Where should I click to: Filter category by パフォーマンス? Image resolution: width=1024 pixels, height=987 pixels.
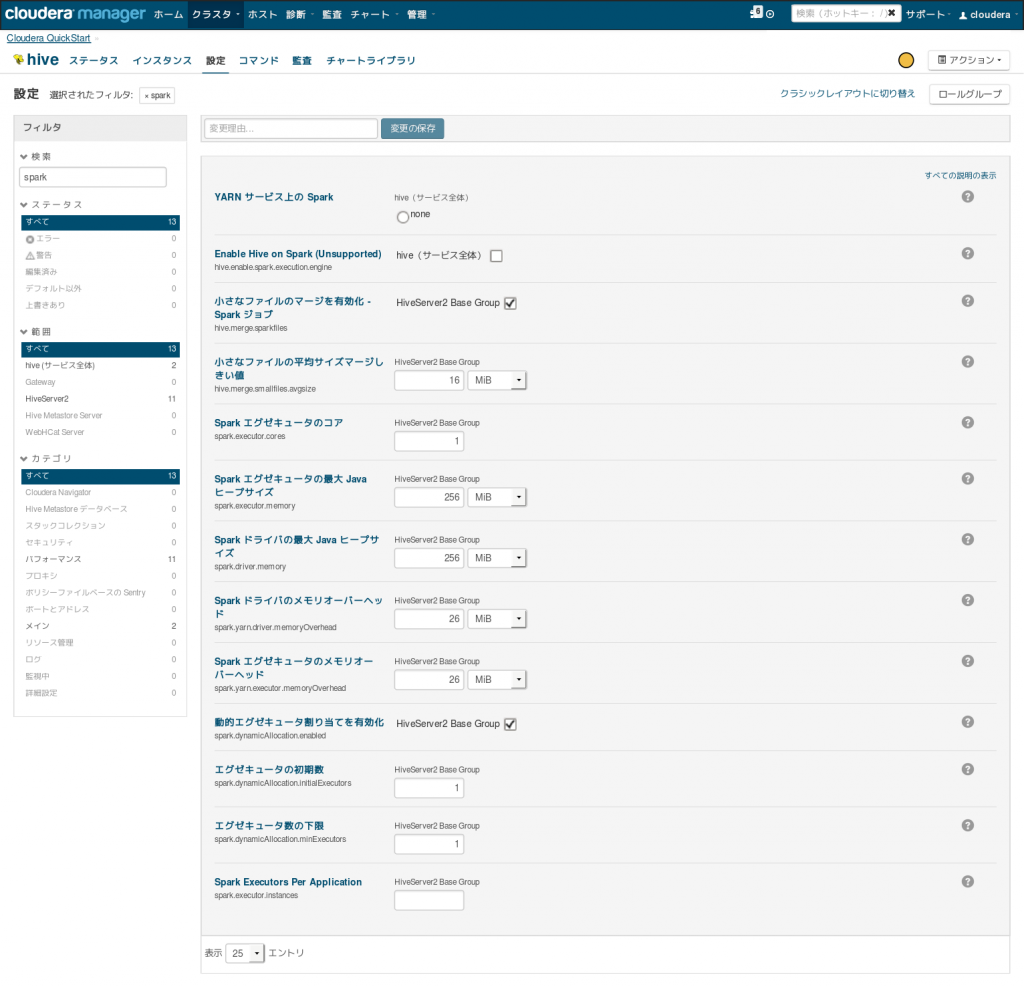click(x=101, y=559)
